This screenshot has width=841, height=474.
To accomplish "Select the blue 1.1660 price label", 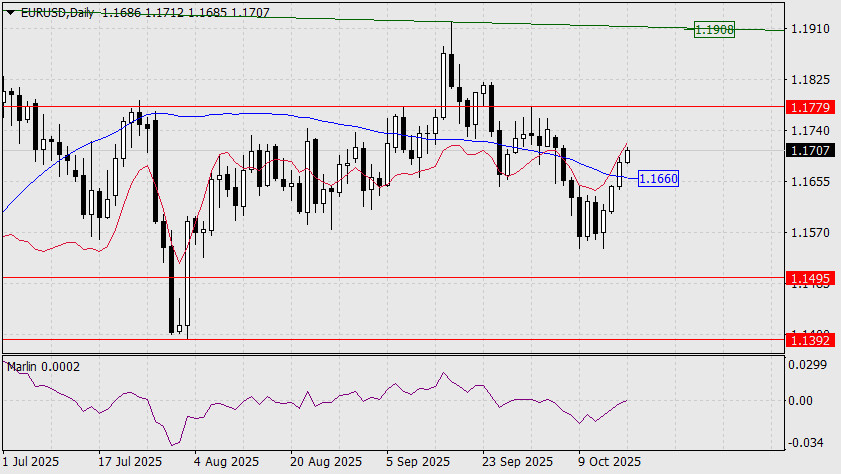I will click(x=658, y=179).
